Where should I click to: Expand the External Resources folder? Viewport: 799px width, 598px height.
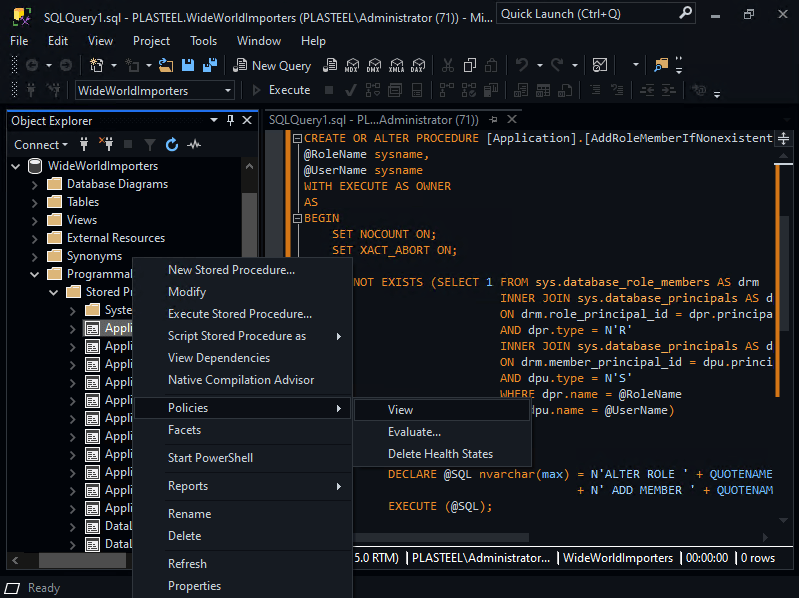[35, 238]
